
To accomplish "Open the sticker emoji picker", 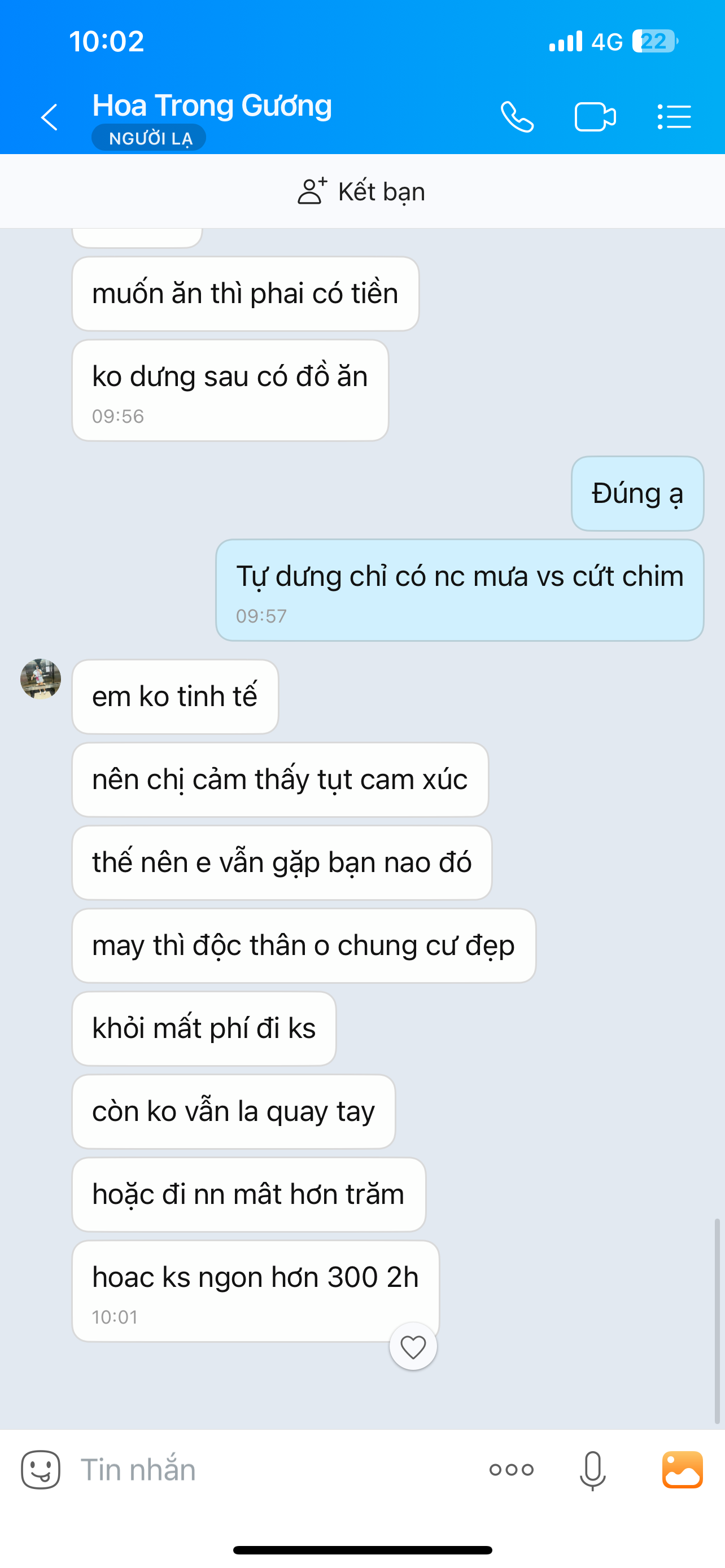I will point(41,1469).
